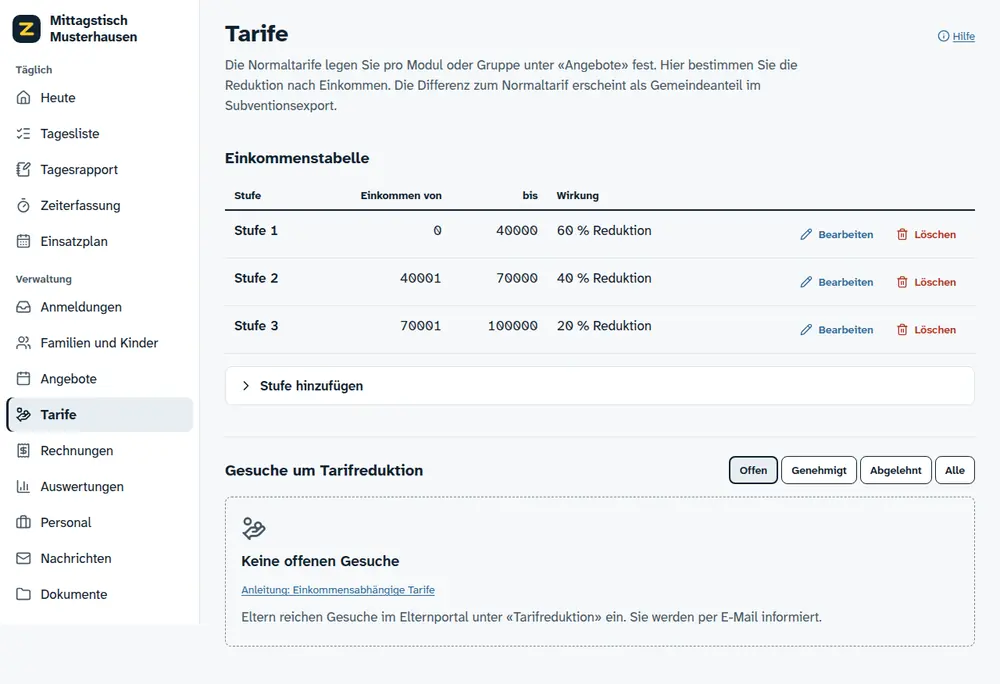
Task: Click the people icon beside Familien und Kinder
Action: [x=24, y=343]
